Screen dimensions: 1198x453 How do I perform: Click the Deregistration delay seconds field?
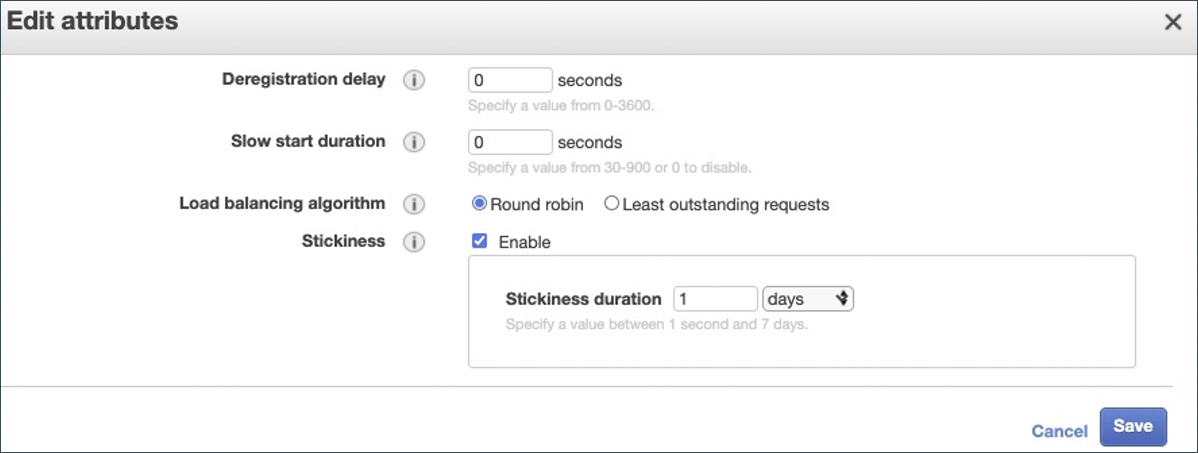pos(510,80)
